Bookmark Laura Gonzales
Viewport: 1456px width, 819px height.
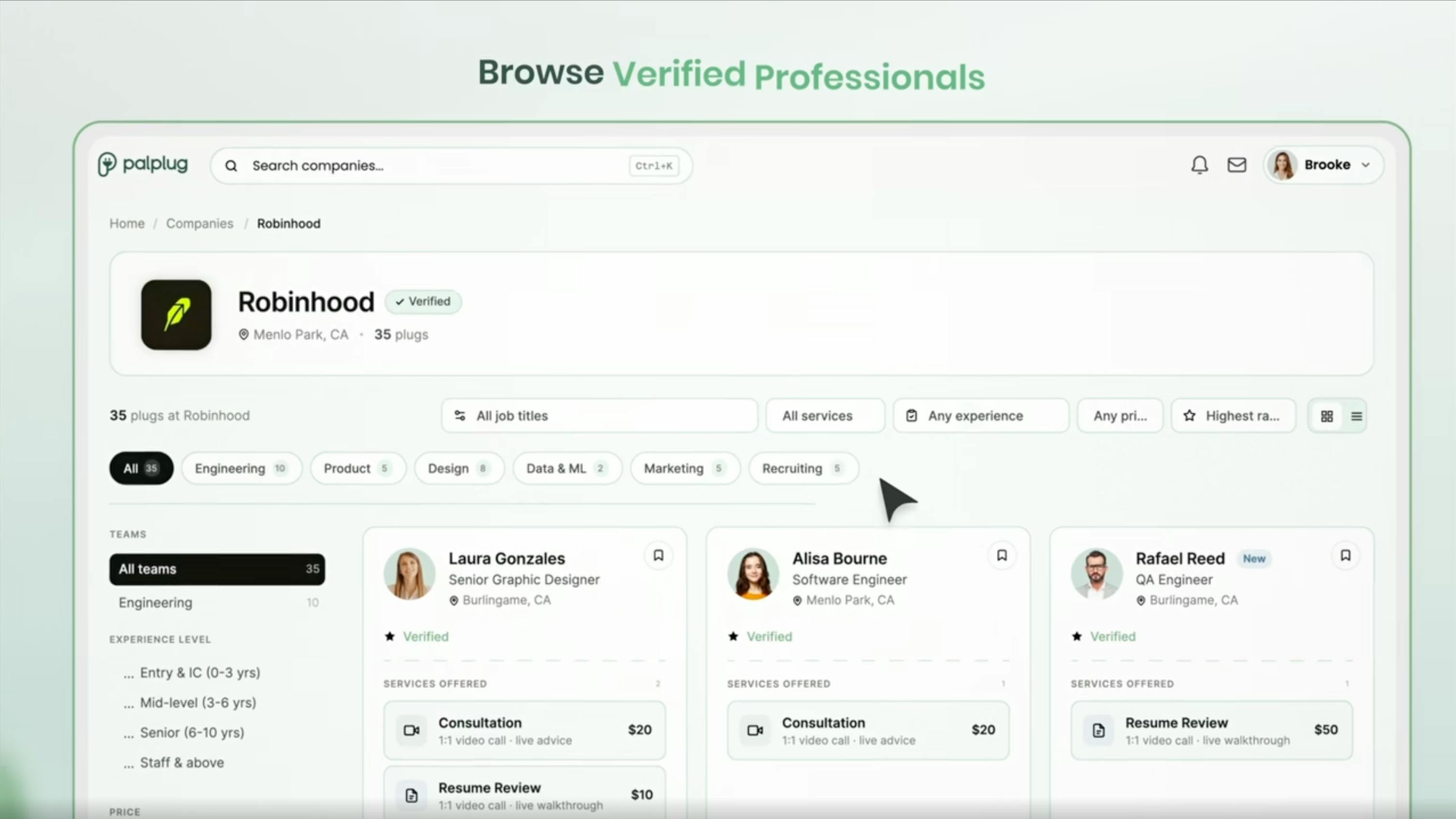click(659, 556)
